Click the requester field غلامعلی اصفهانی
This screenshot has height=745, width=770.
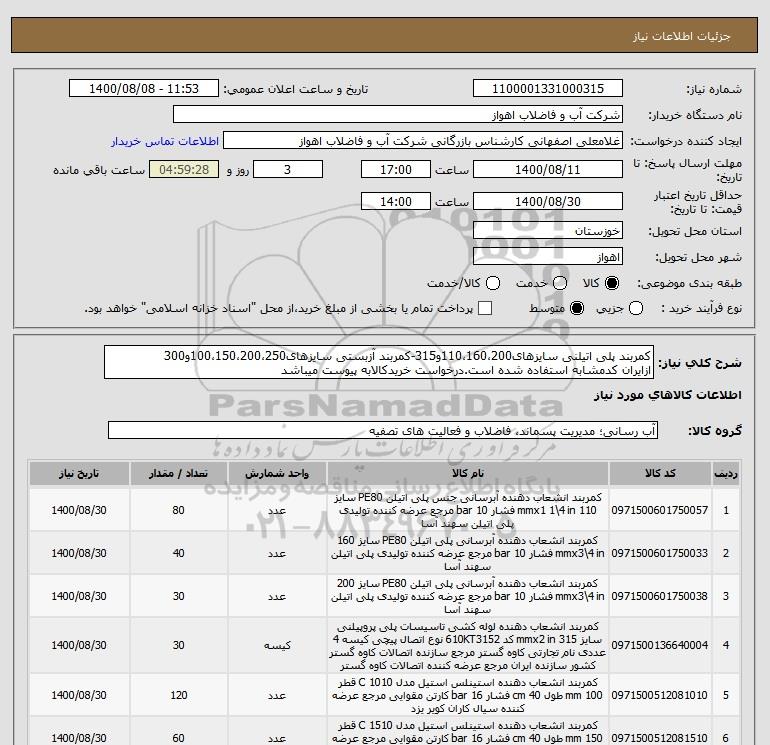point(423,141)
